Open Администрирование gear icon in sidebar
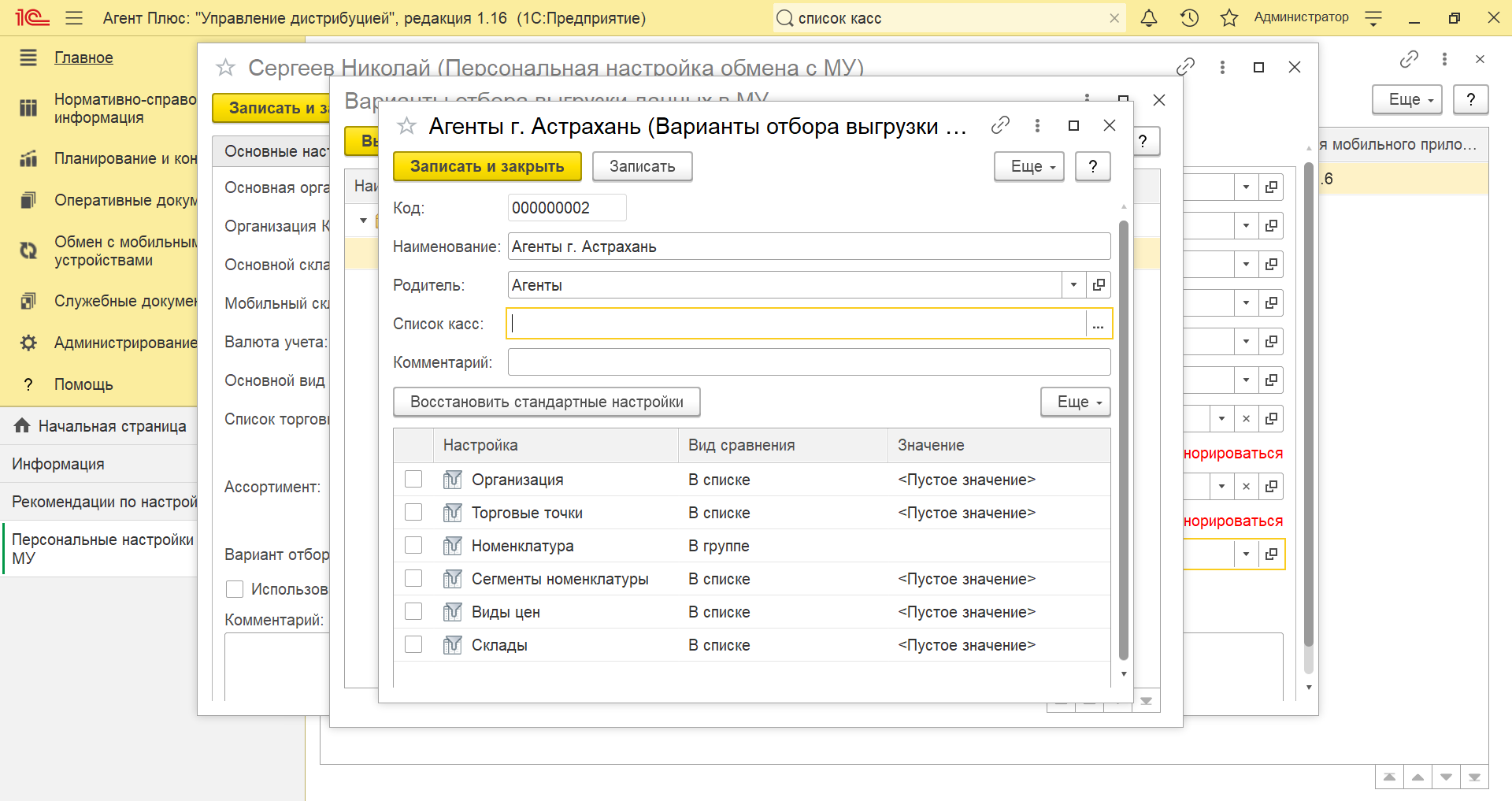The height and width of the screenshot is (801, 1512). [28, 343]
